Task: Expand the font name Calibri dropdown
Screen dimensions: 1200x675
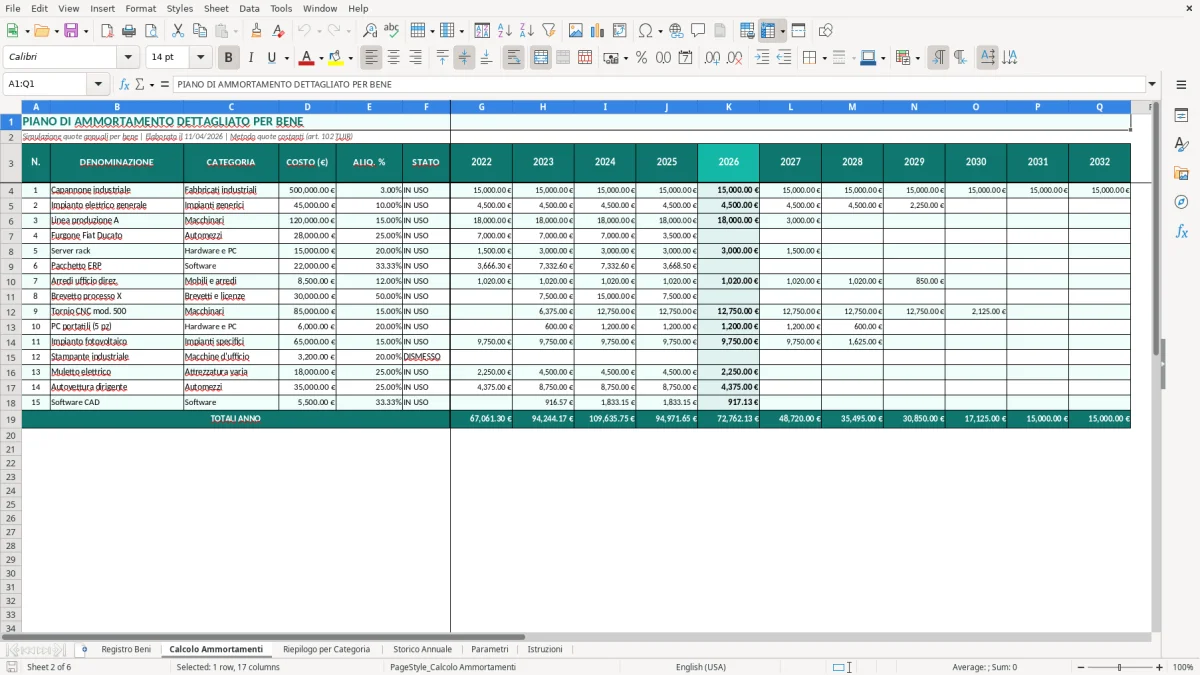Action: pyautogui.click(x=128, y=58)
